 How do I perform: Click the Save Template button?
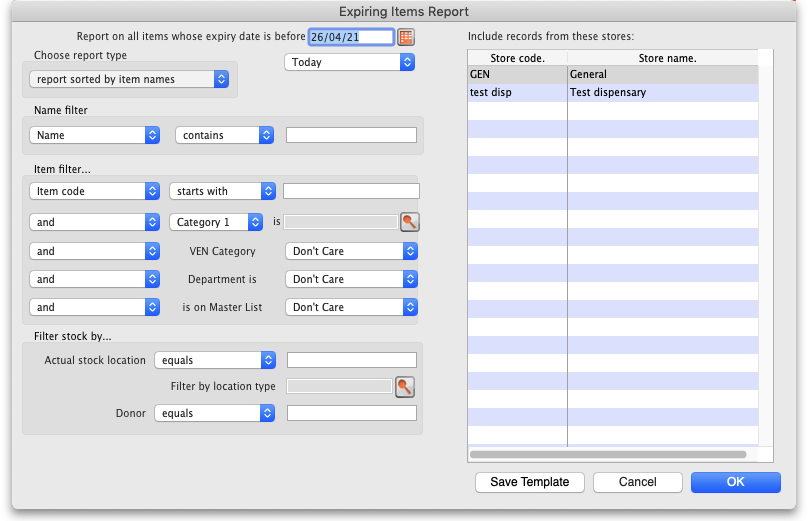coord(529,482)
